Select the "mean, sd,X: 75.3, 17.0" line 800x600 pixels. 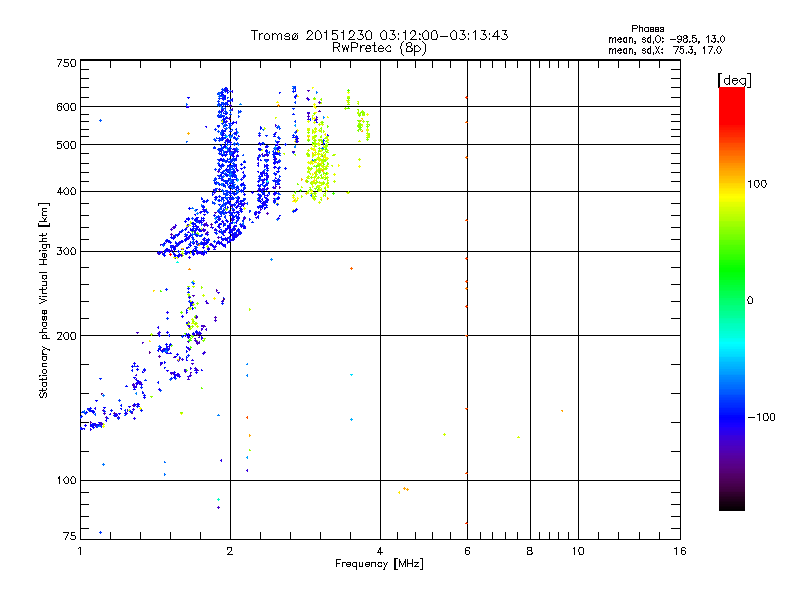click(665, 50)
